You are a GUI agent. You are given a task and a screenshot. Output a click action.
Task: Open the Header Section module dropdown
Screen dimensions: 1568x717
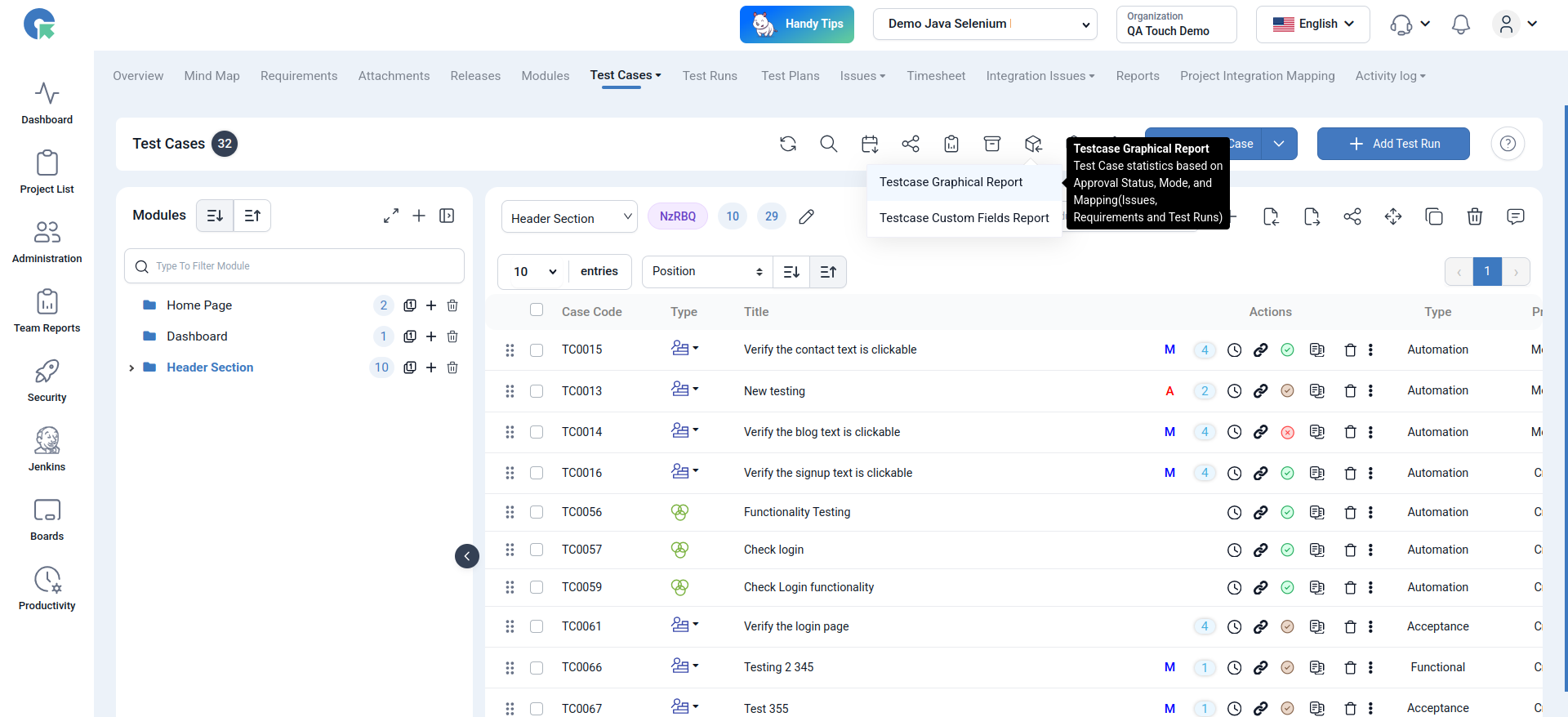point(569,217)
